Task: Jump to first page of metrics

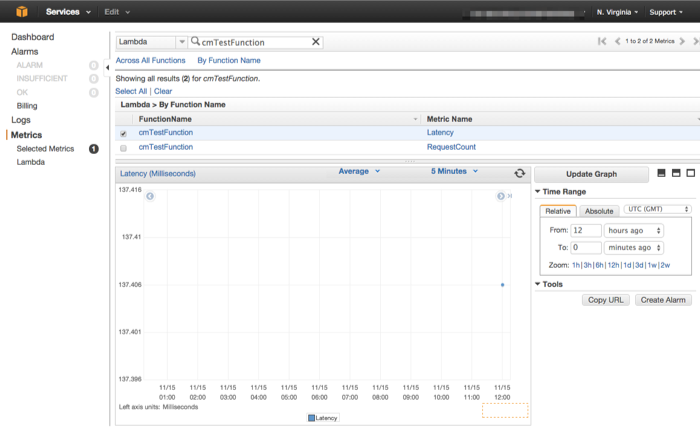Action: (602, 42)
